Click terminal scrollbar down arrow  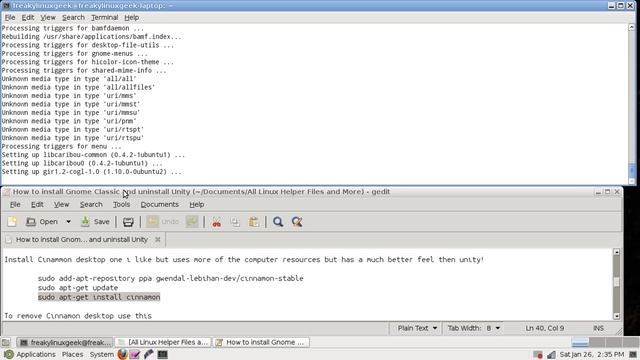631,181
